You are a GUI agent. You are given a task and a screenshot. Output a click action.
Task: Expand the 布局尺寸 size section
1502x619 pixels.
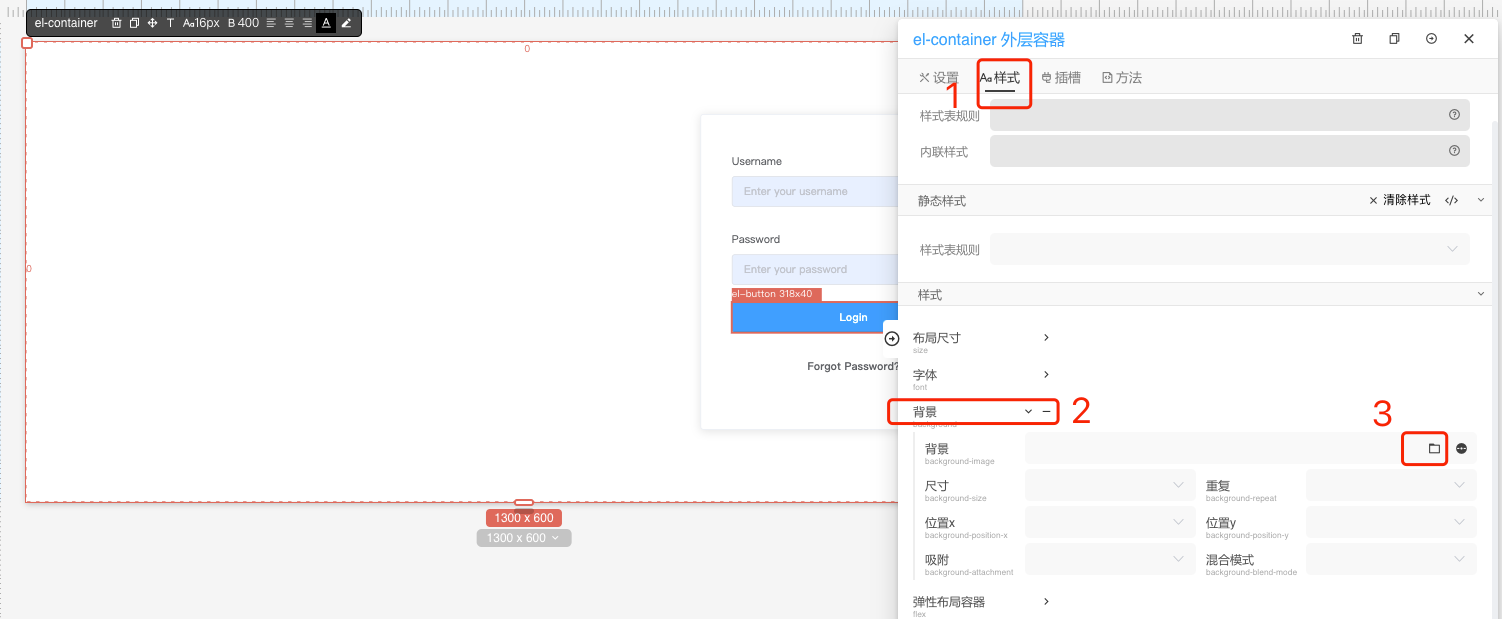click(x=1046, y=338)
